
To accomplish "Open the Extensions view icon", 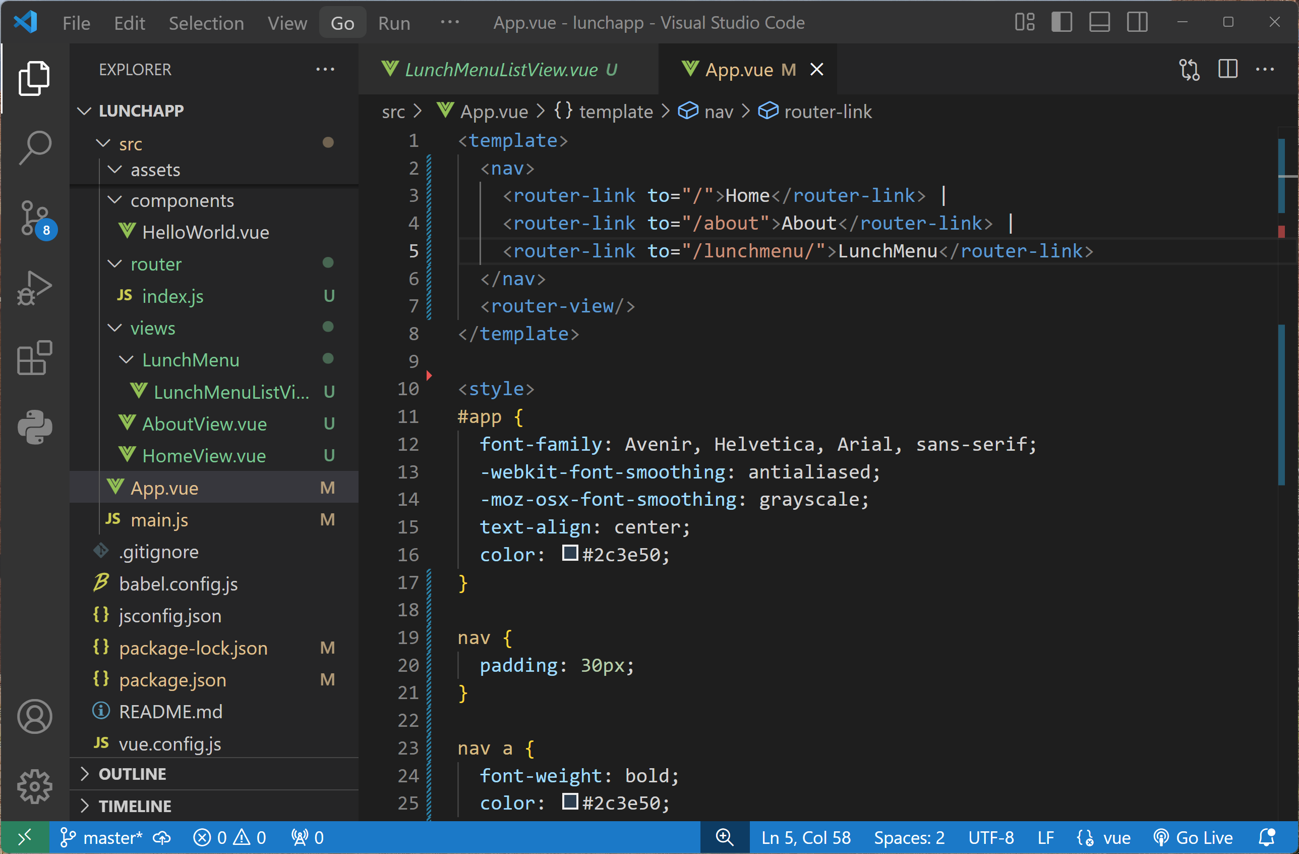I will coord(34,358).
